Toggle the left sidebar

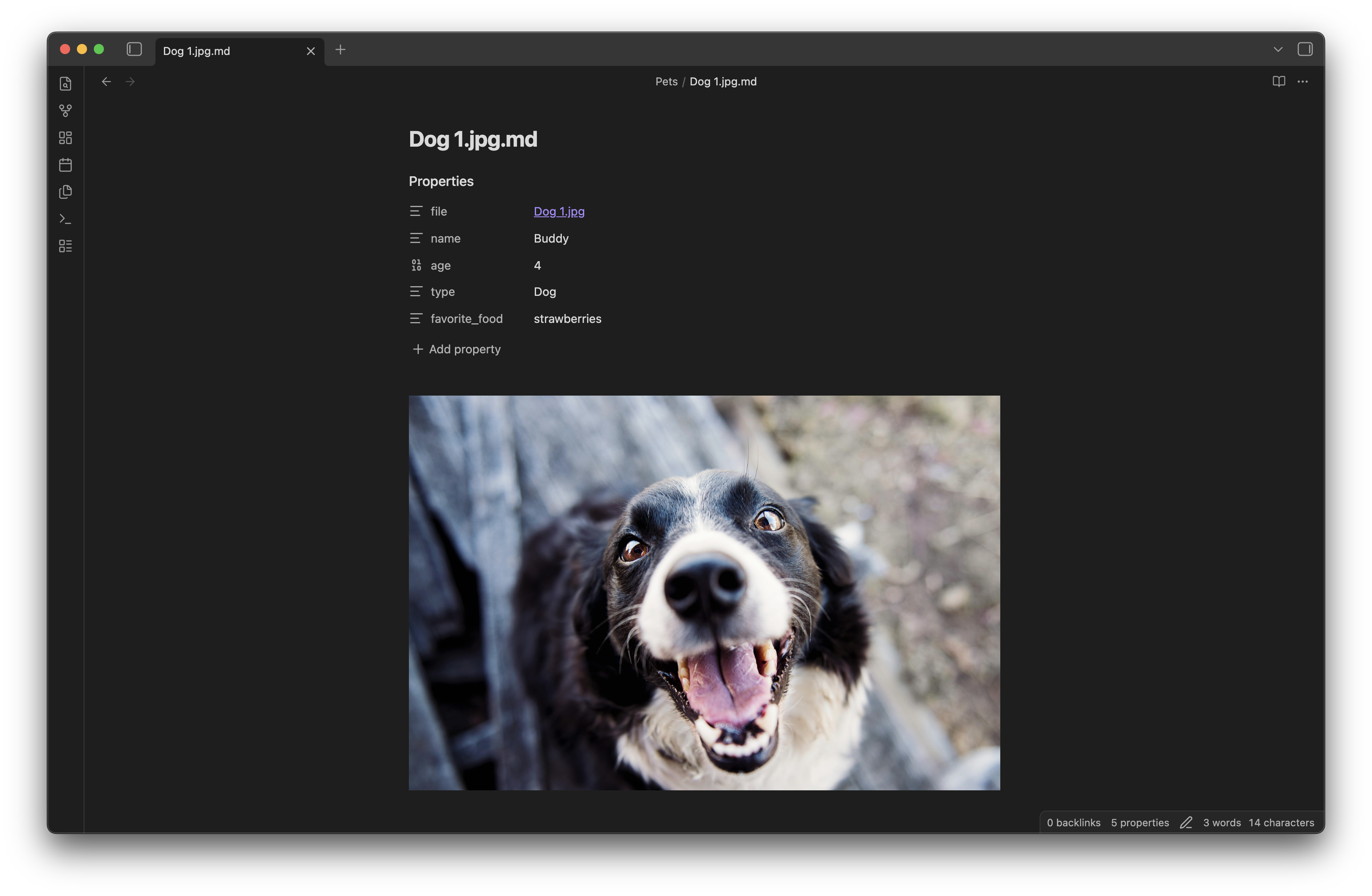point(134,49)
